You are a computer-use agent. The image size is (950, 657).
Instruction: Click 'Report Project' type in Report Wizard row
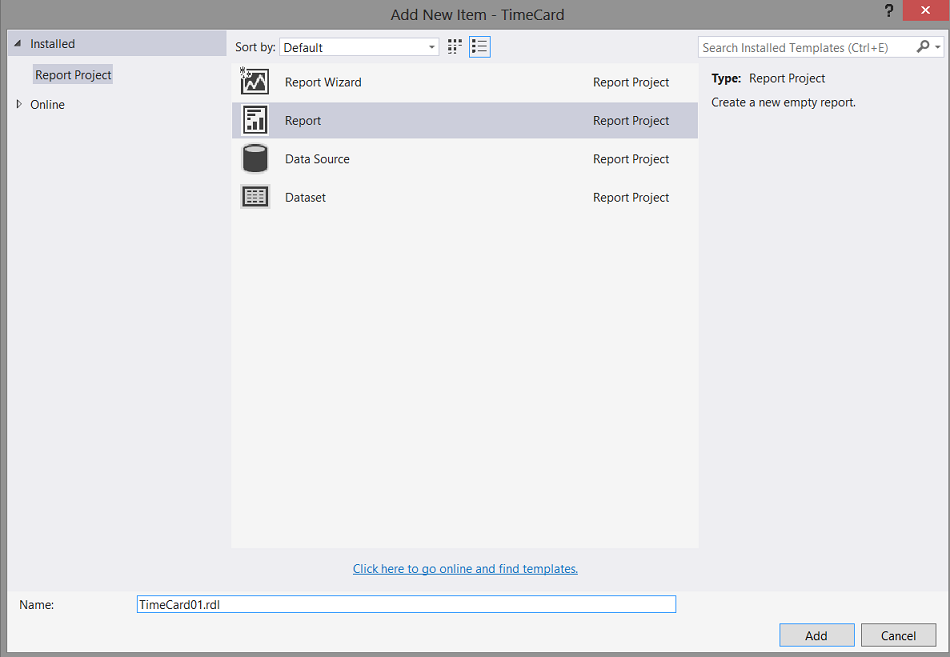pos(631,82)
